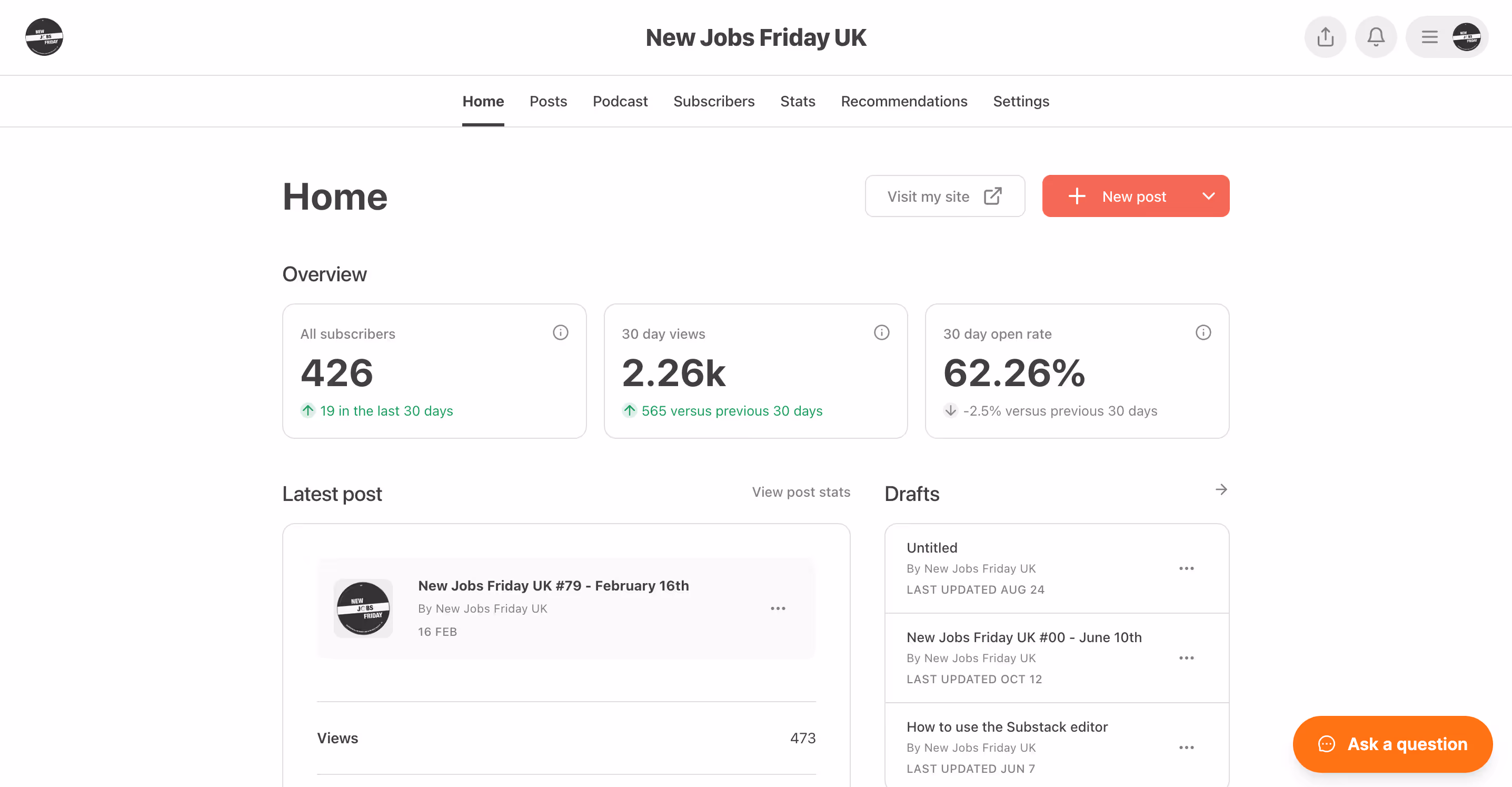Expand the New post dropdown arrow

click(1208, 196)
